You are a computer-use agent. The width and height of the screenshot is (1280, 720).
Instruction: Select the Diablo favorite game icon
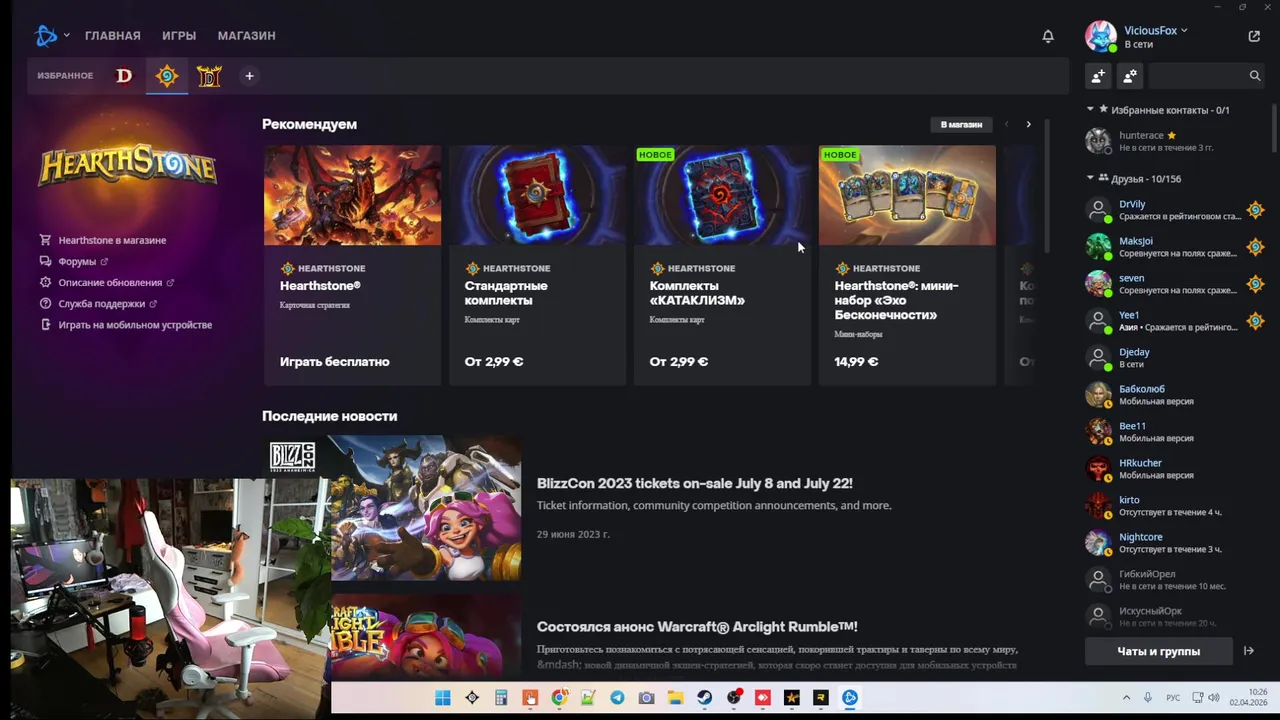124,76
